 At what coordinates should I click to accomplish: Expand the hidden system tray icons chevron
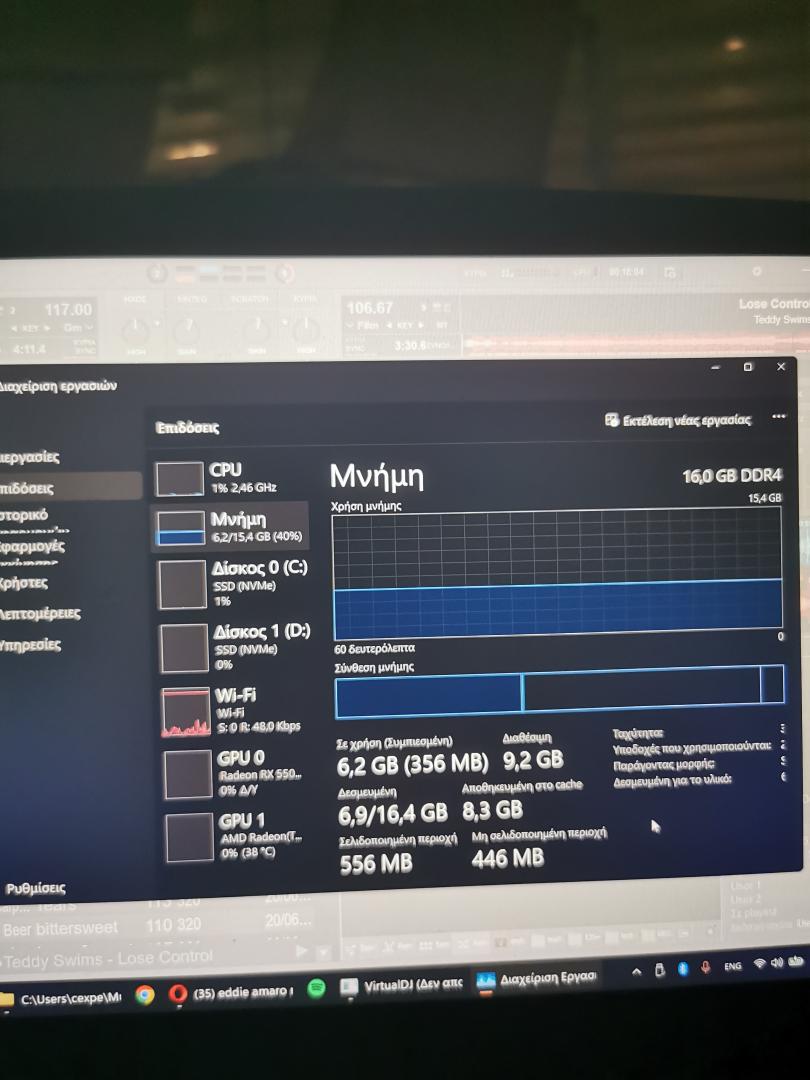(x=636, y=972)
